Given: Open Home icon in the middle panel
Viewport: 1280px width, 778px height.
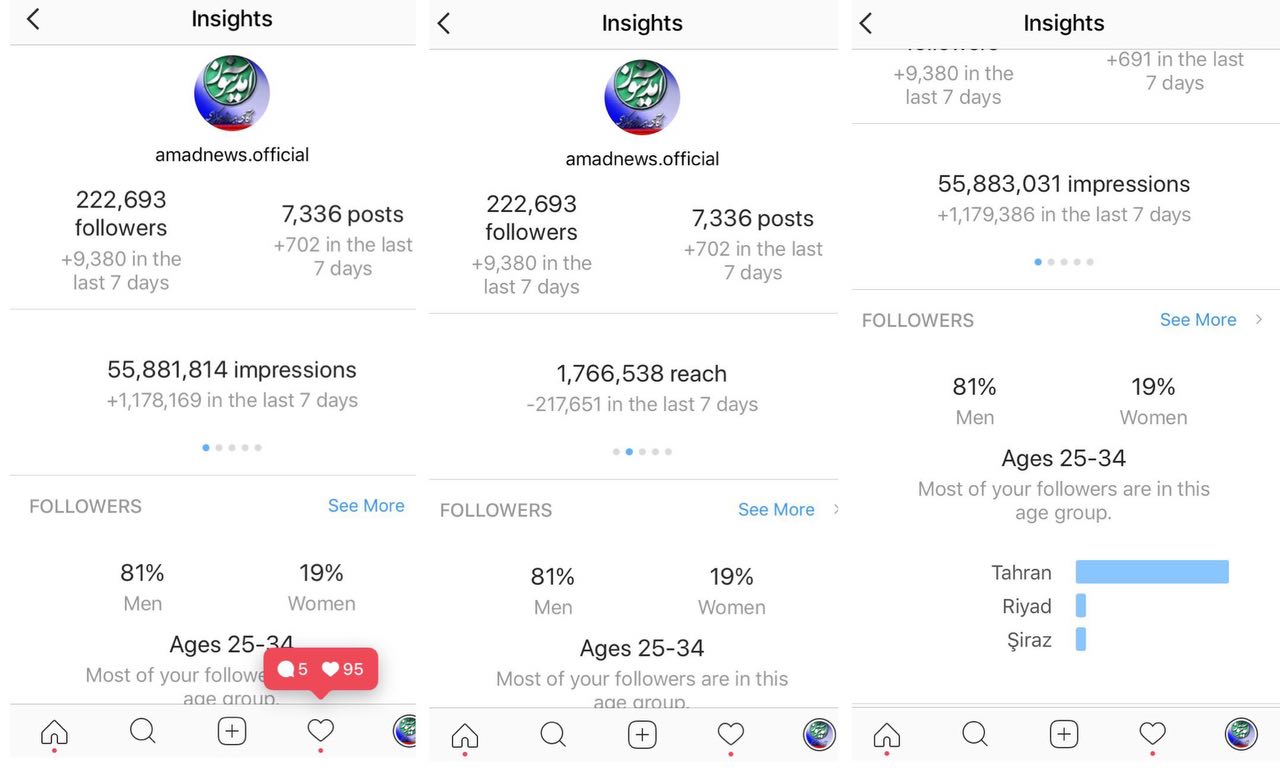Looking at the screenshot, I should coord(465,736).
